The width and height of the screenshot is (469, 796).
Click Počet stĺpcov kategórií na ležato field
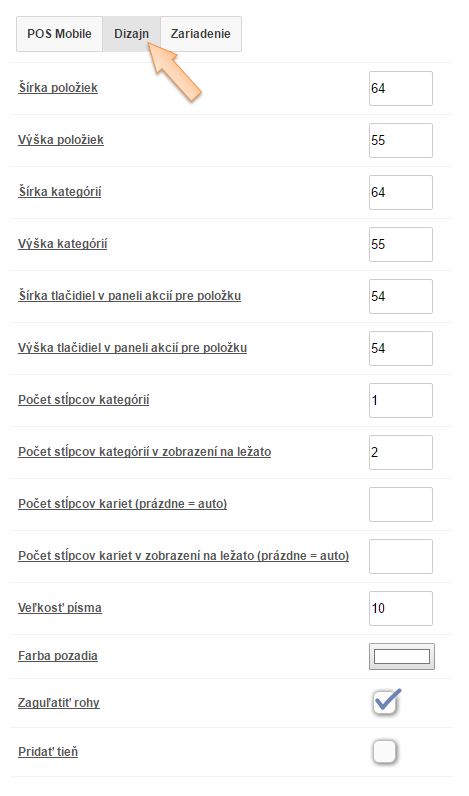point(400,452)
